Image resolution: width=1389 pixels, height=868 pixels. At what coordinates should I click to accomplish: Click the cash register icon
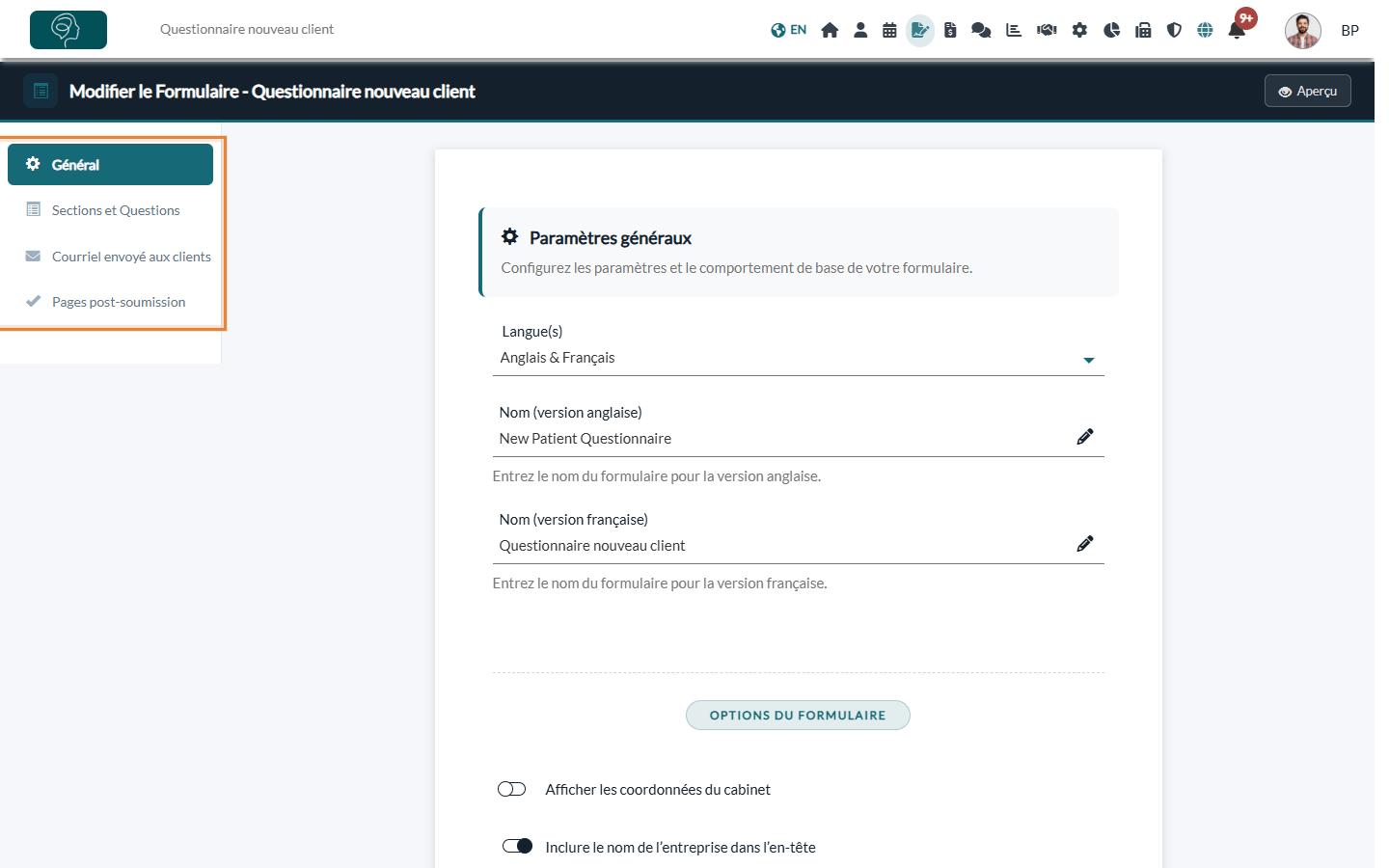[x=1143, y=30]
